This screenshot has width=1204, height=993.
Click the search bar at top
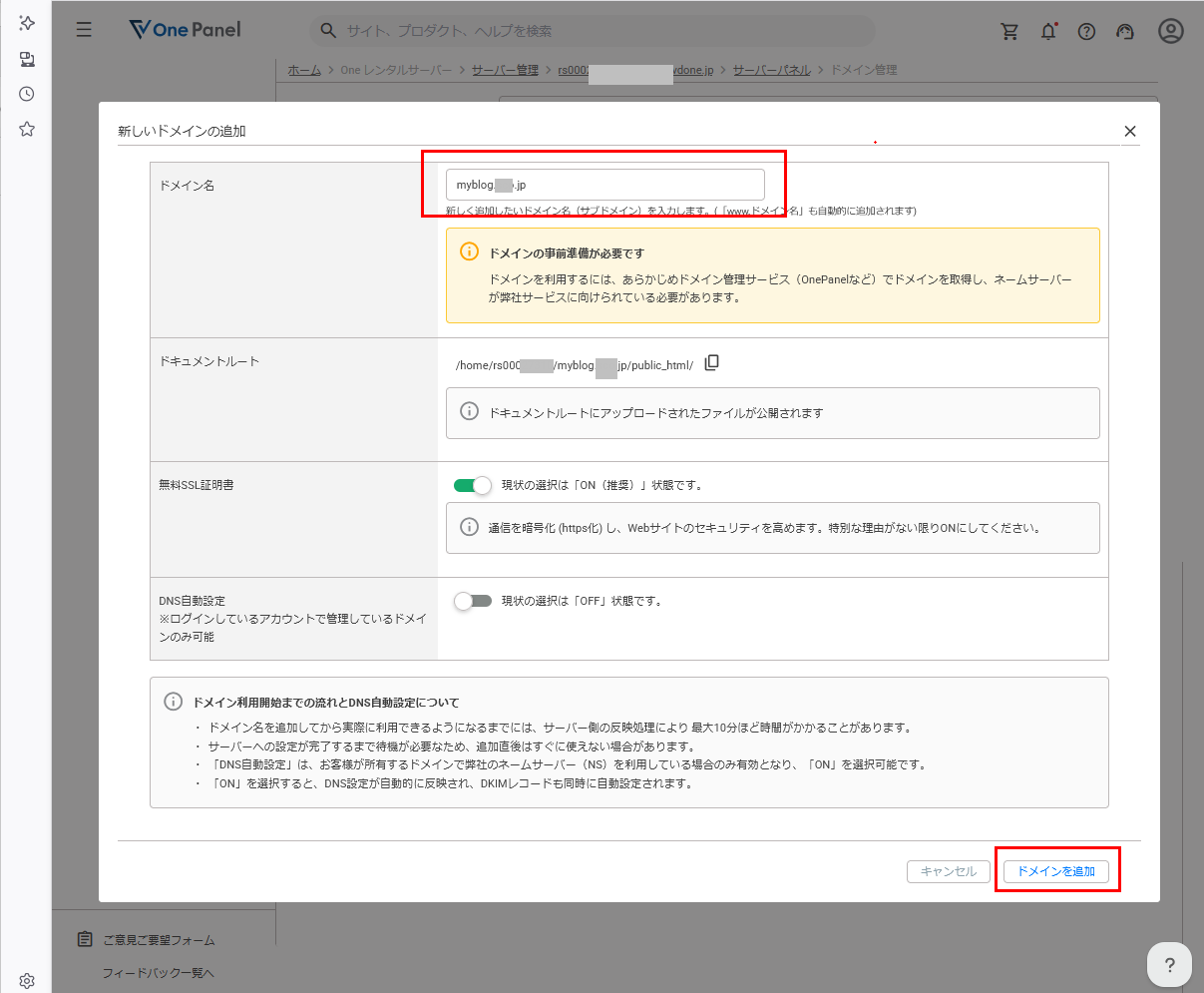coord(594,31)
